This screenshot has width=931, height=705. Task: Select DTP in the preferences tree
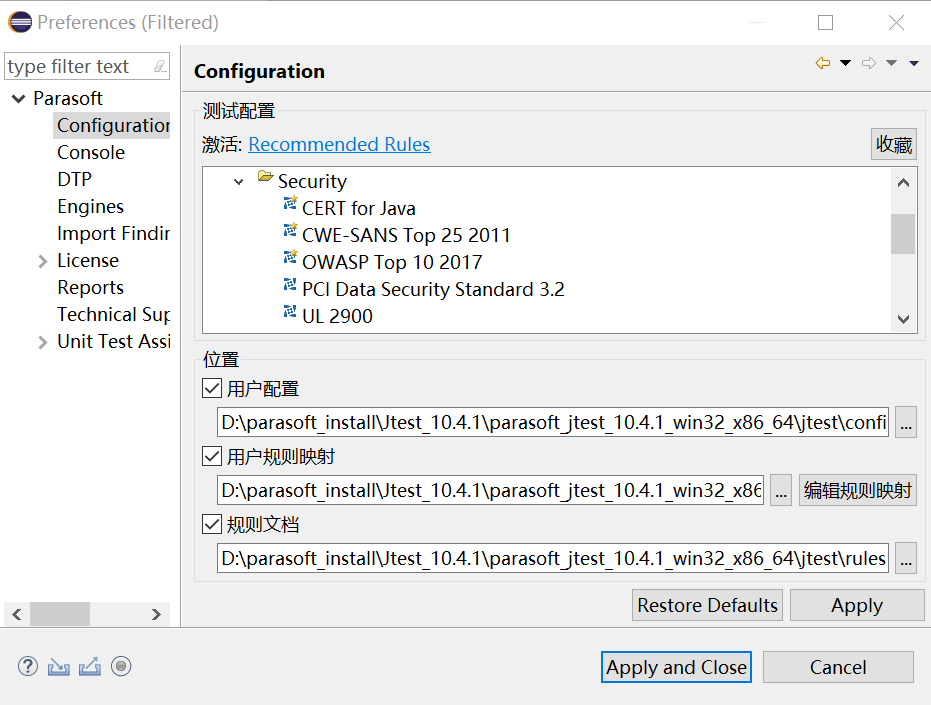(x=74, y=179)
